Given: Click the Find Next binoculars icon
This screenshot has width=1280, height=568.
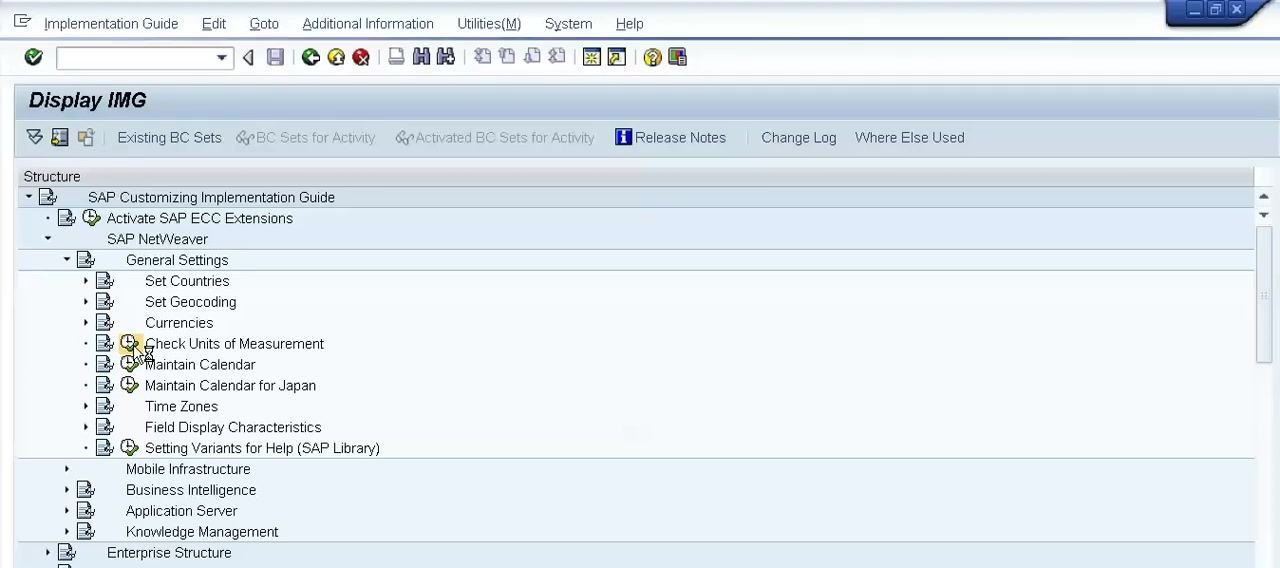Looking at the screenshot, I should (x=446, y=57).
